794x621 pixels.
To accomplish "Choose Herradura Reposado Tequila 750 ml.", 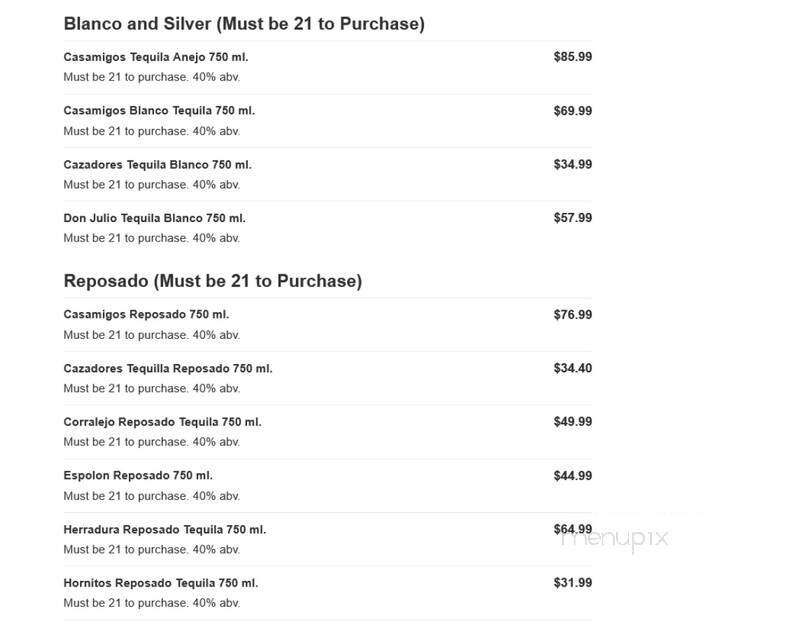I will click(x=164, y=530).
